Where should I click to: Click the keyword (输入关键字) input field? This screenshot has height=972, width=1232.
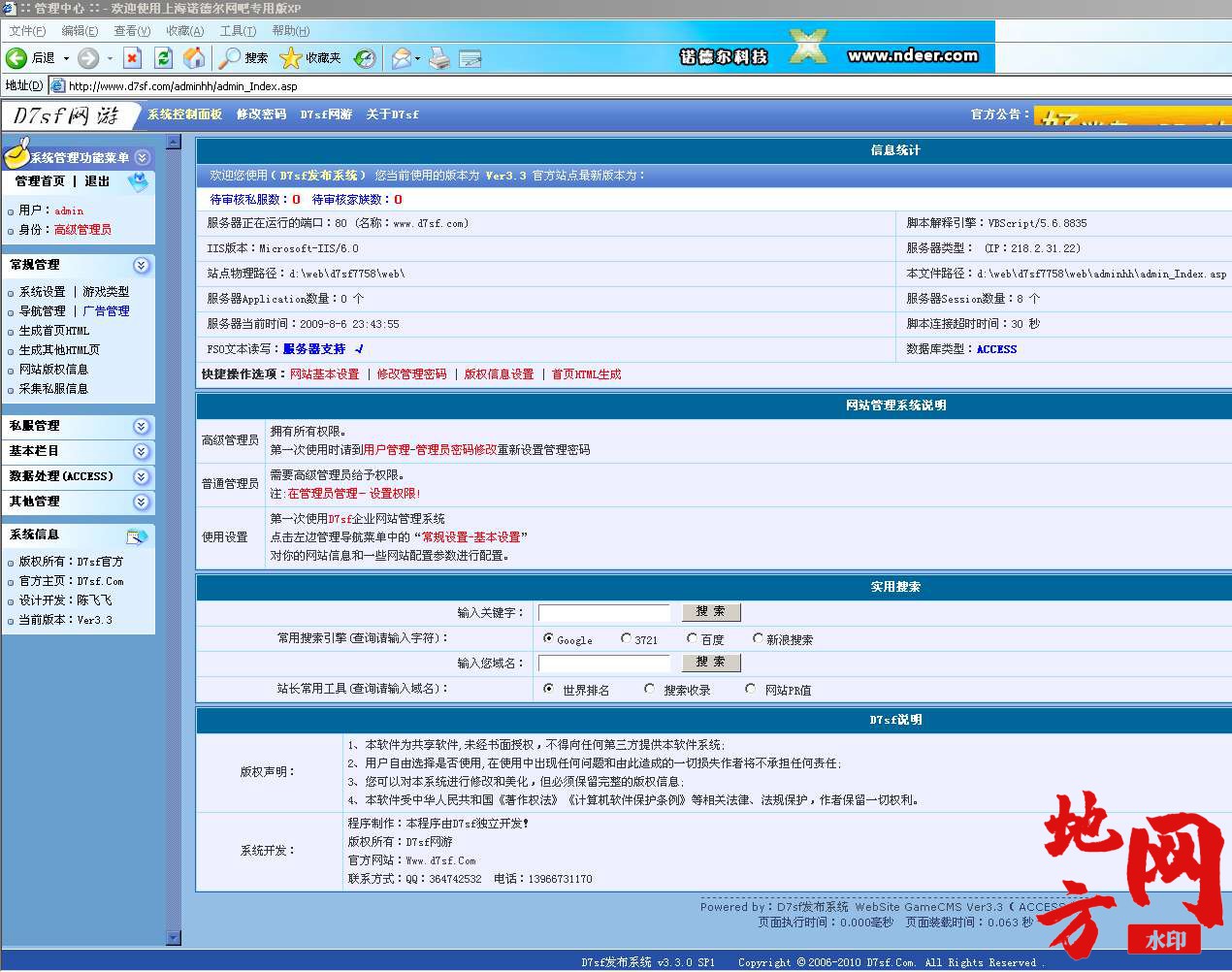tap(604, 612)
